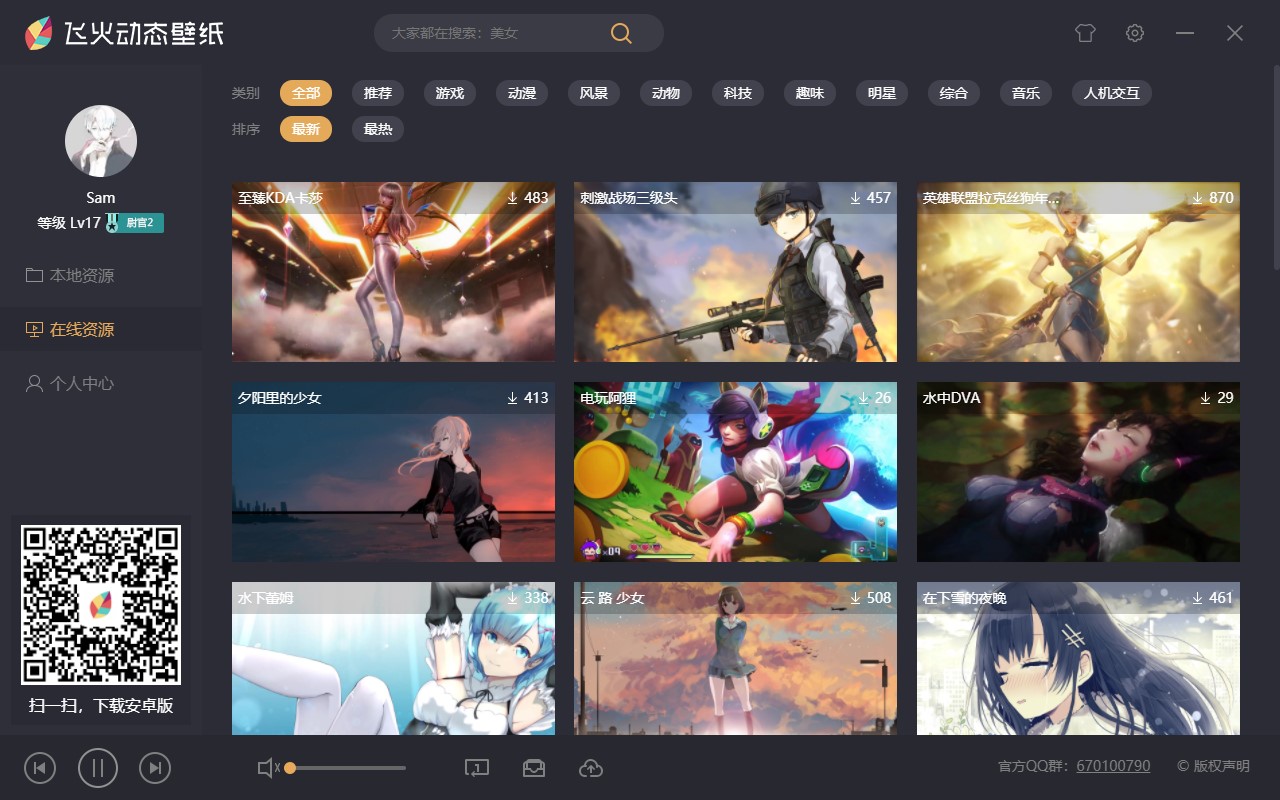
Task: Click download icon on 英雄联盟拉克丝 card
Action: click(x=1198, y=198)
